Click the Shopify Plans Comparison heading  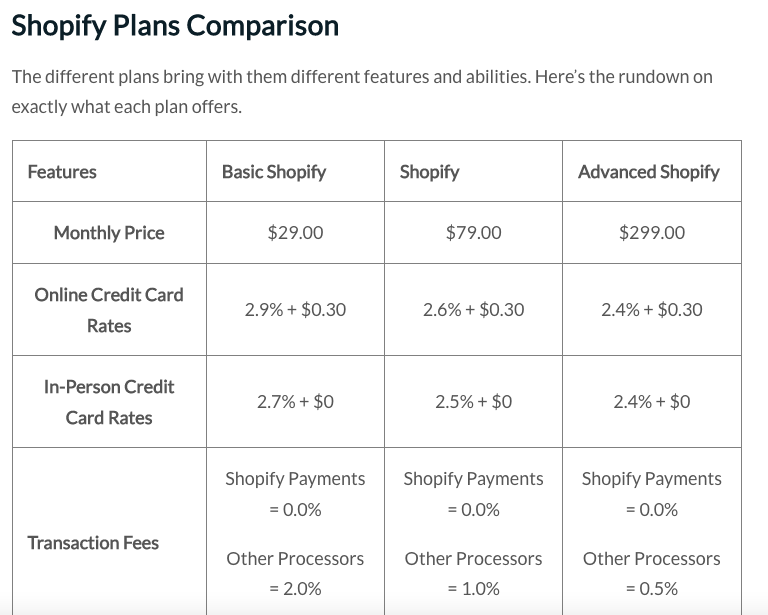click(175, 26)
